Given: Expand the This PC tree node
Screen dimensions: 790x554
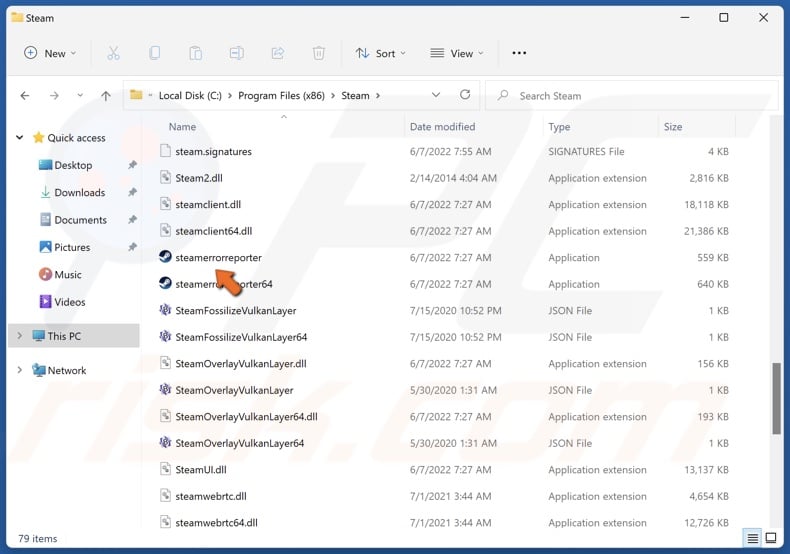Looking at the screenshot, I should [x=19, y=335].
